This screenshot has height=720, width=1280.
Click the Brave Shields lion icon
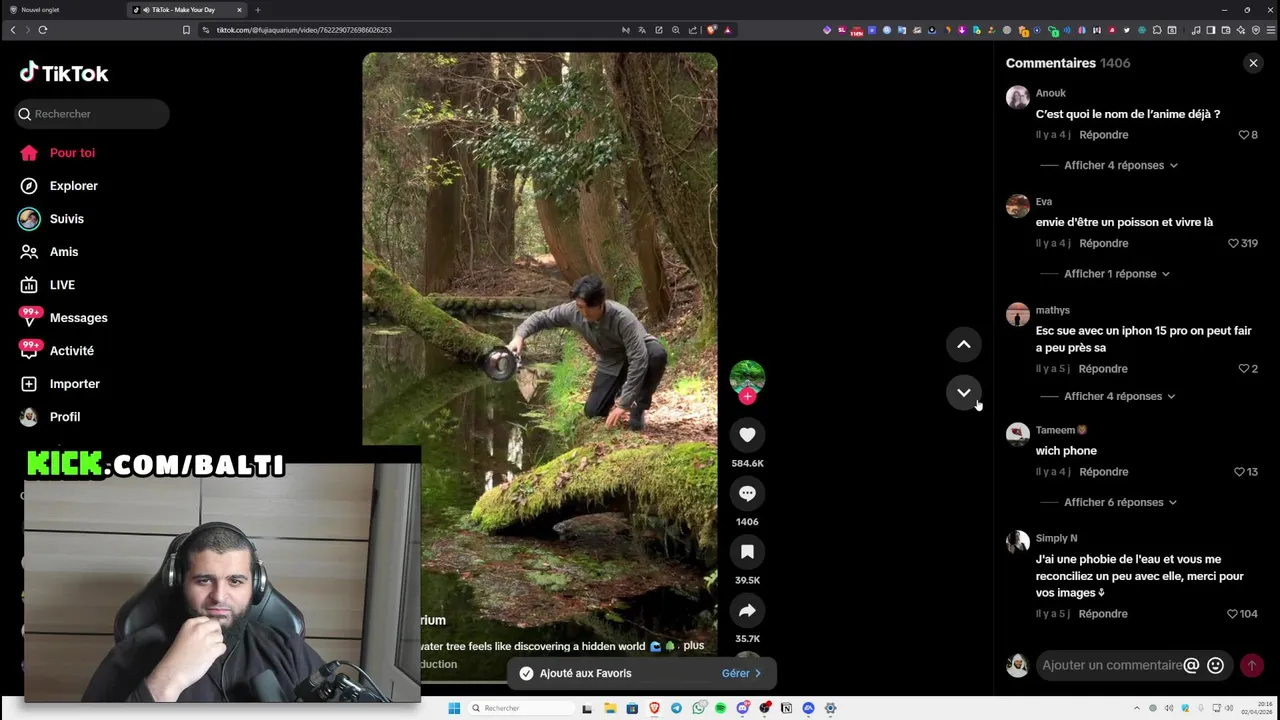[x=711, y=30]
